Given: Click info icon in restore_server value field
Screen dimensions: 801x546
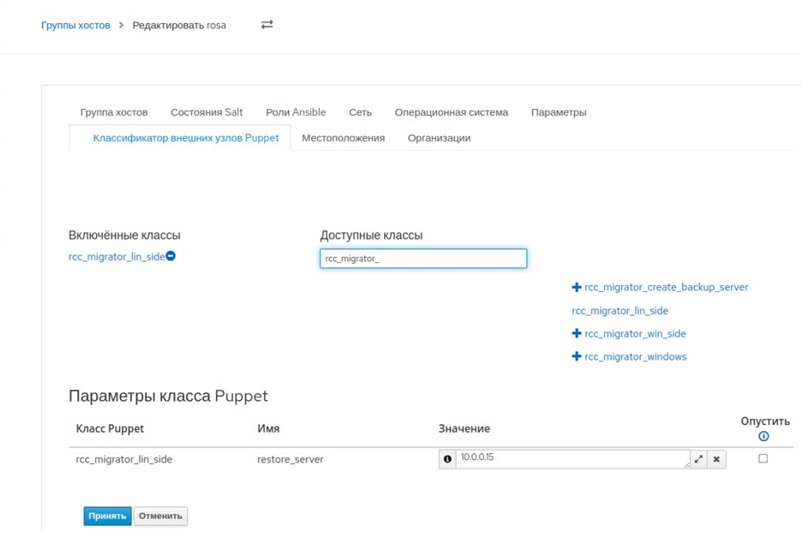Looking at the screenshot, I should (447, 459).
